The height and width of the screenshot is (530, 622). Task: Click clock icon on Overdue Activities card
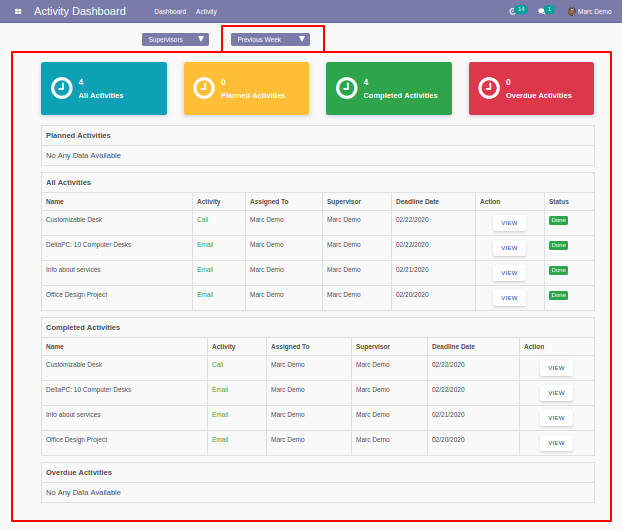tap(489, 88)
